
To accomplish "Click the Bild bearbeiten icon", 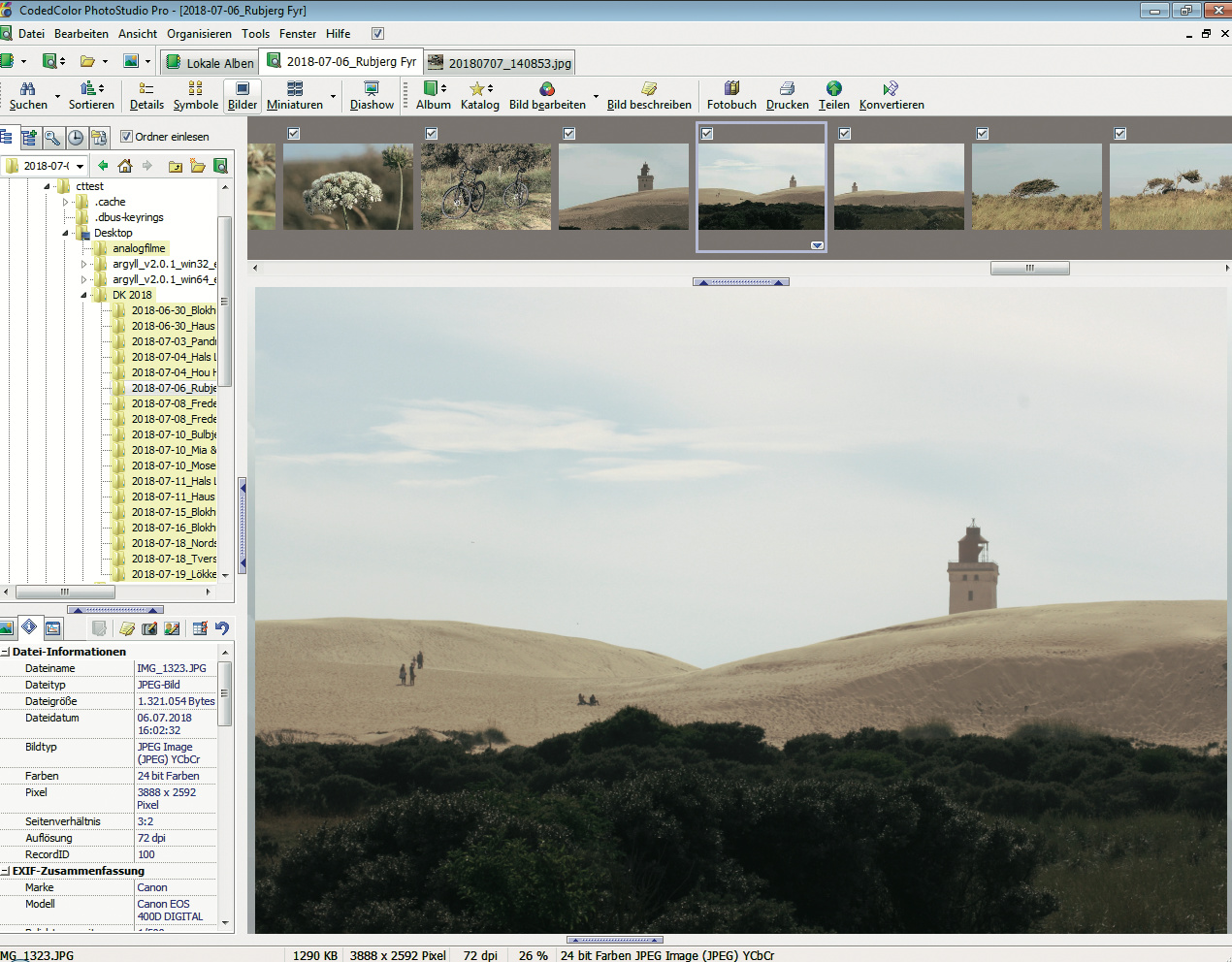I will click(x=547, y=95).
